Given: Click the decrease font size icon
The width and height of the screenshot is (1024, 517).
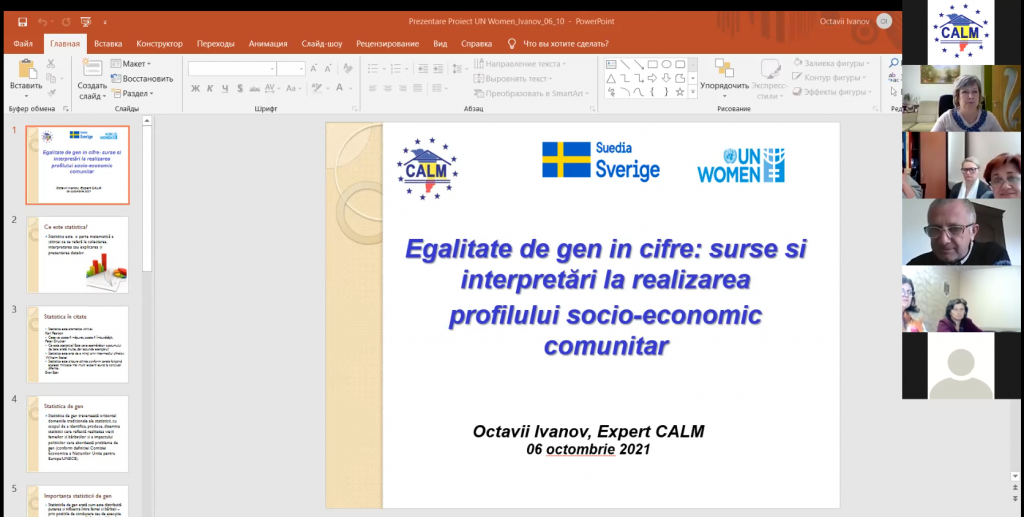Looking at the screenshot, I should click(328, 69).
